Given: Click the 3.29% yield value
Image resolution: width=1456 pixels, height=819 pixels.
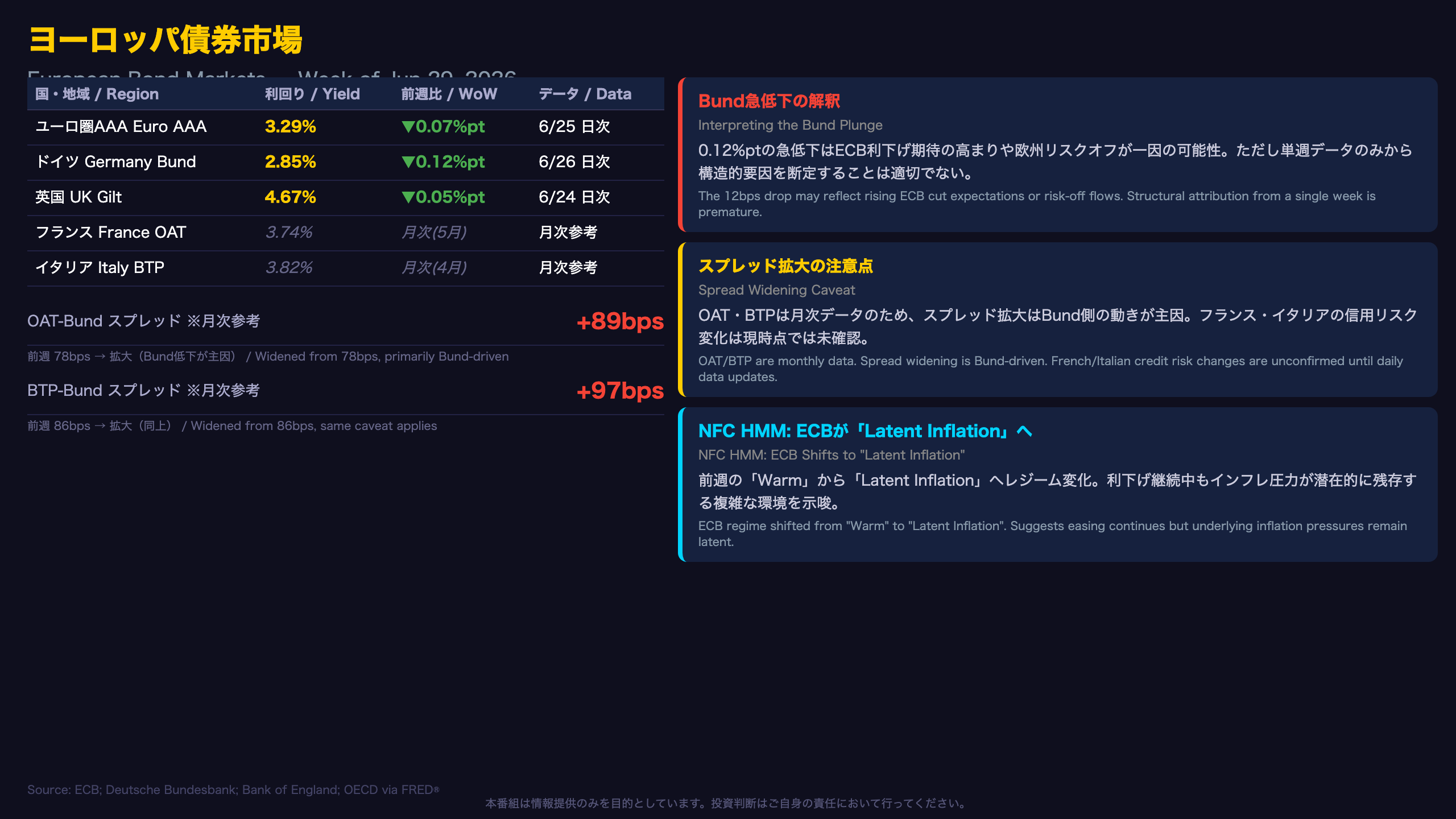Looking at the screenshot, I should coord(290,126).
